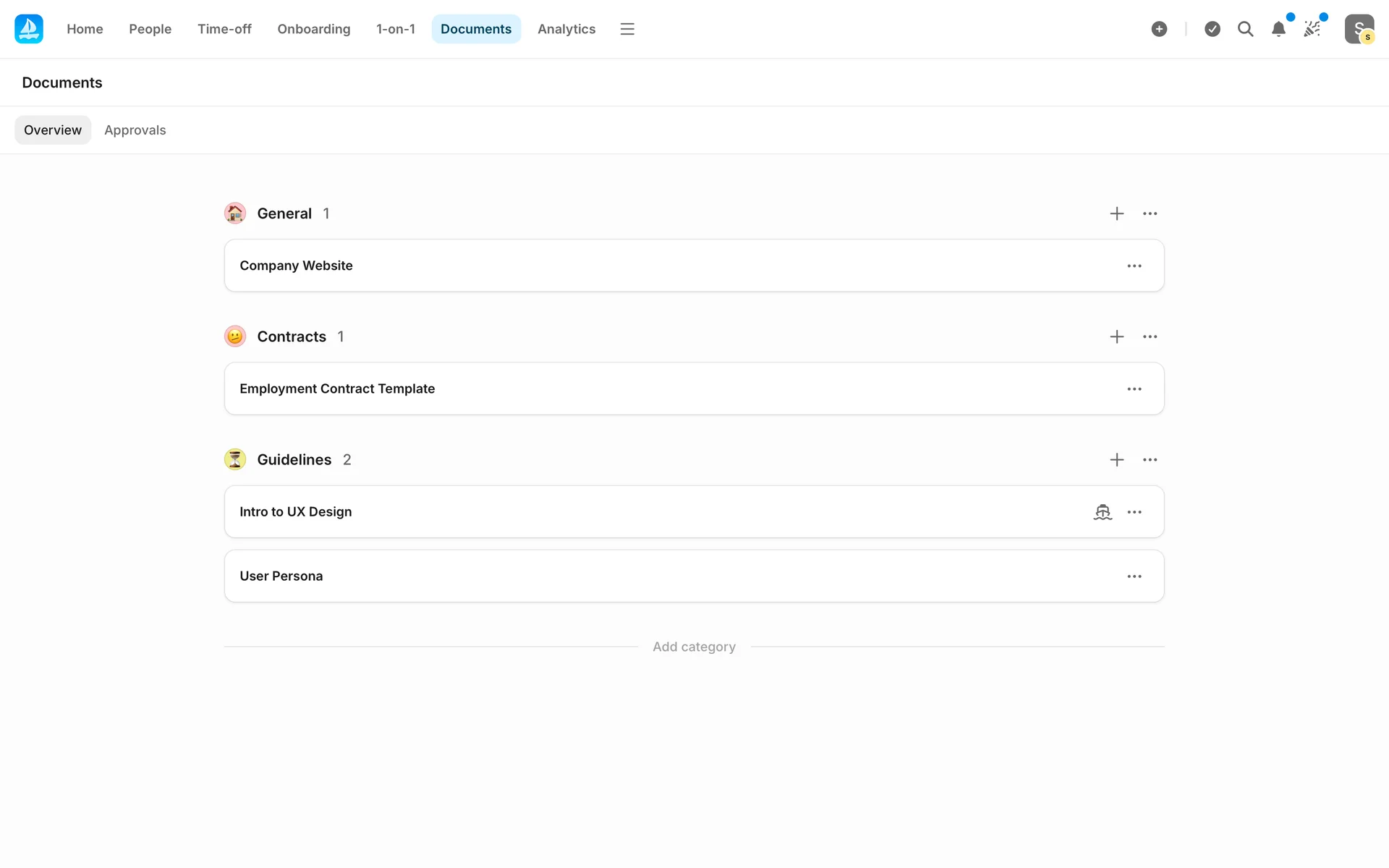
Task: Open the Company Website document options menu
Action: click(x=1134, y=266)
